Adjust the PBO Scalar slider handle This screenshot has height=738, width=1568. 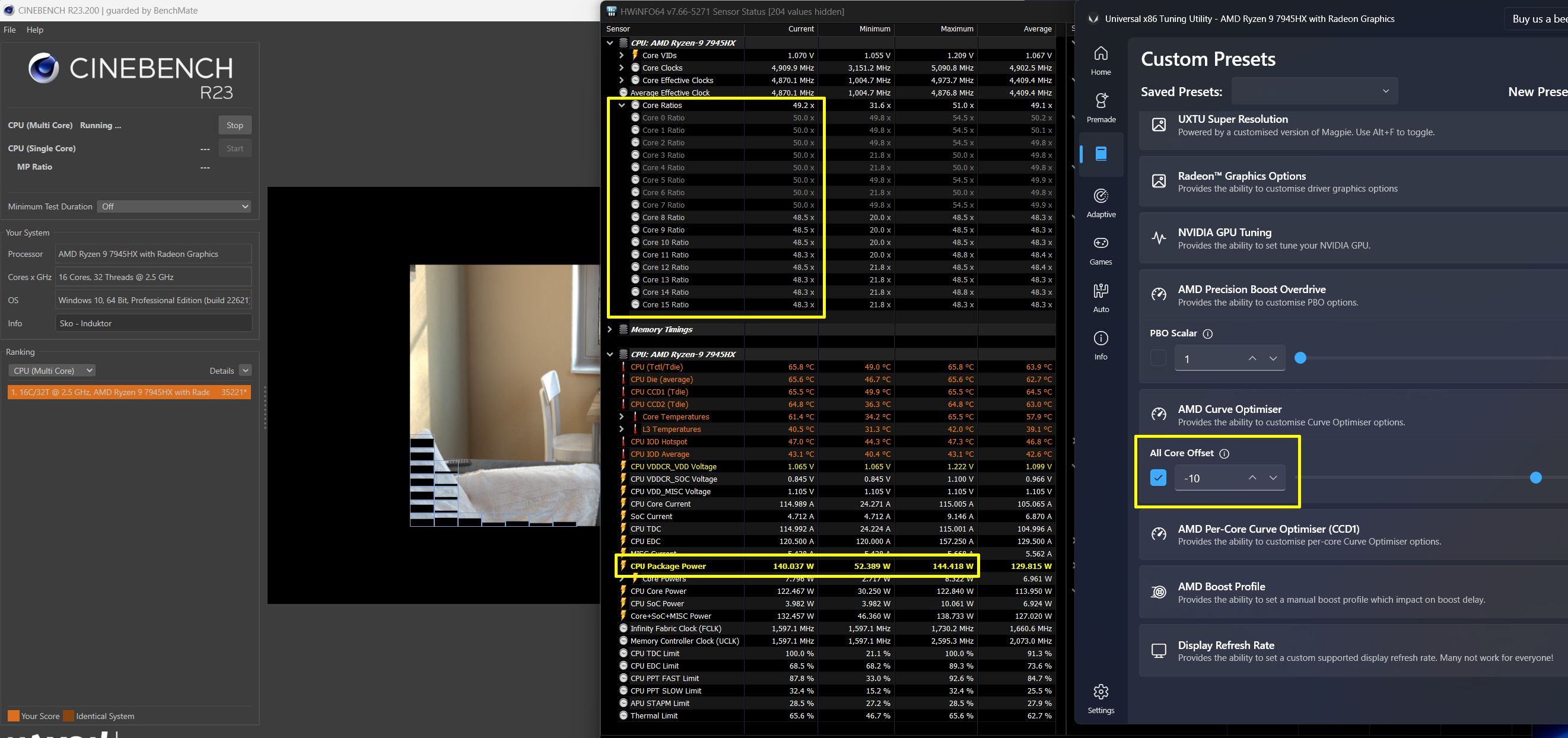pos(1300,358)
